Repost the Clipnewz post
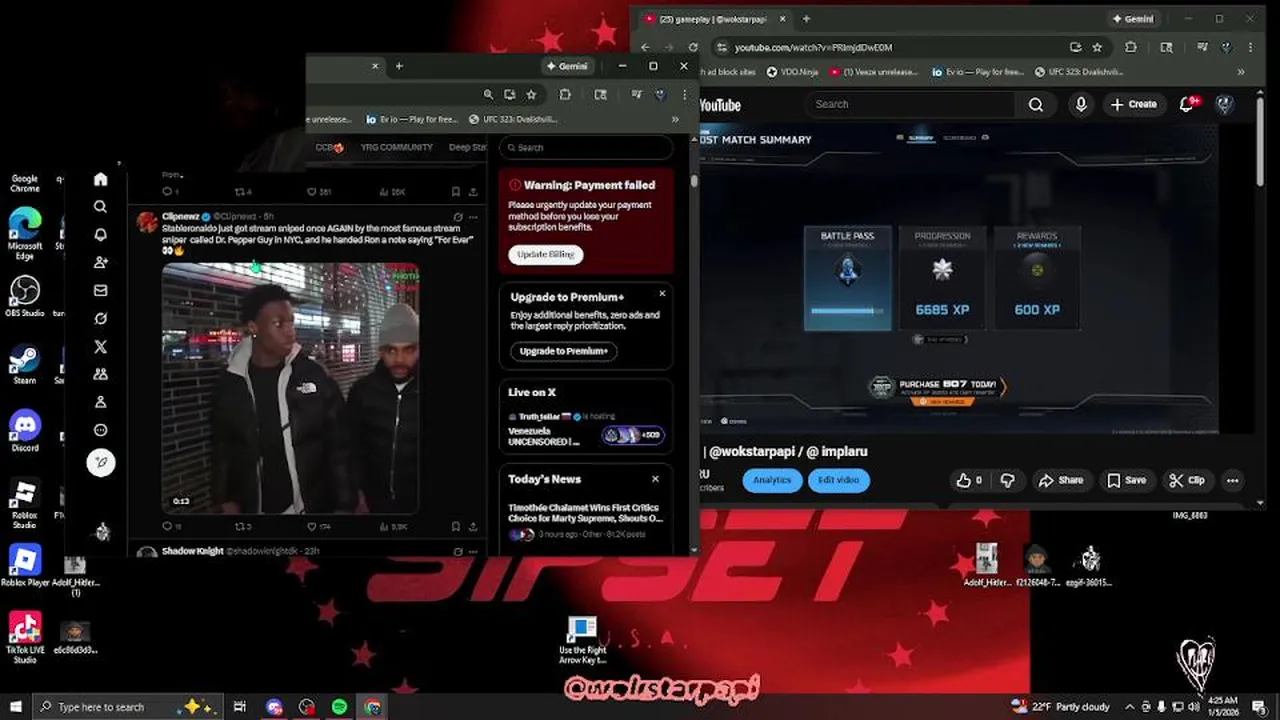This screenshot has height=720, width=1280. click(x=240, y=526)
